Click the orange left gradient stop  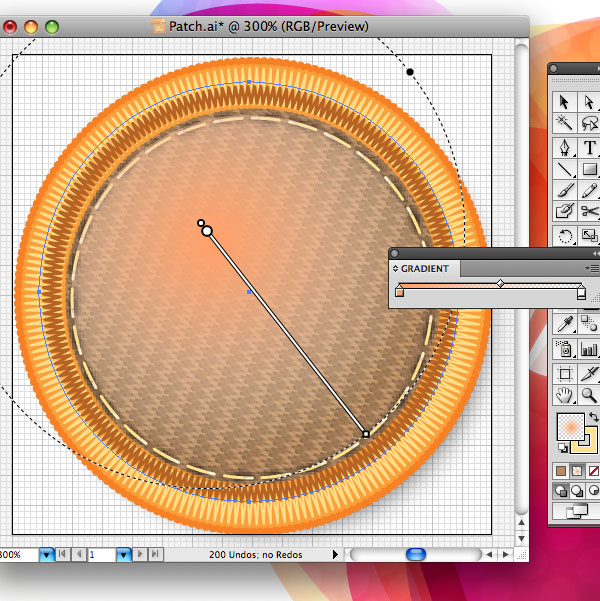[x=399, y=292]
